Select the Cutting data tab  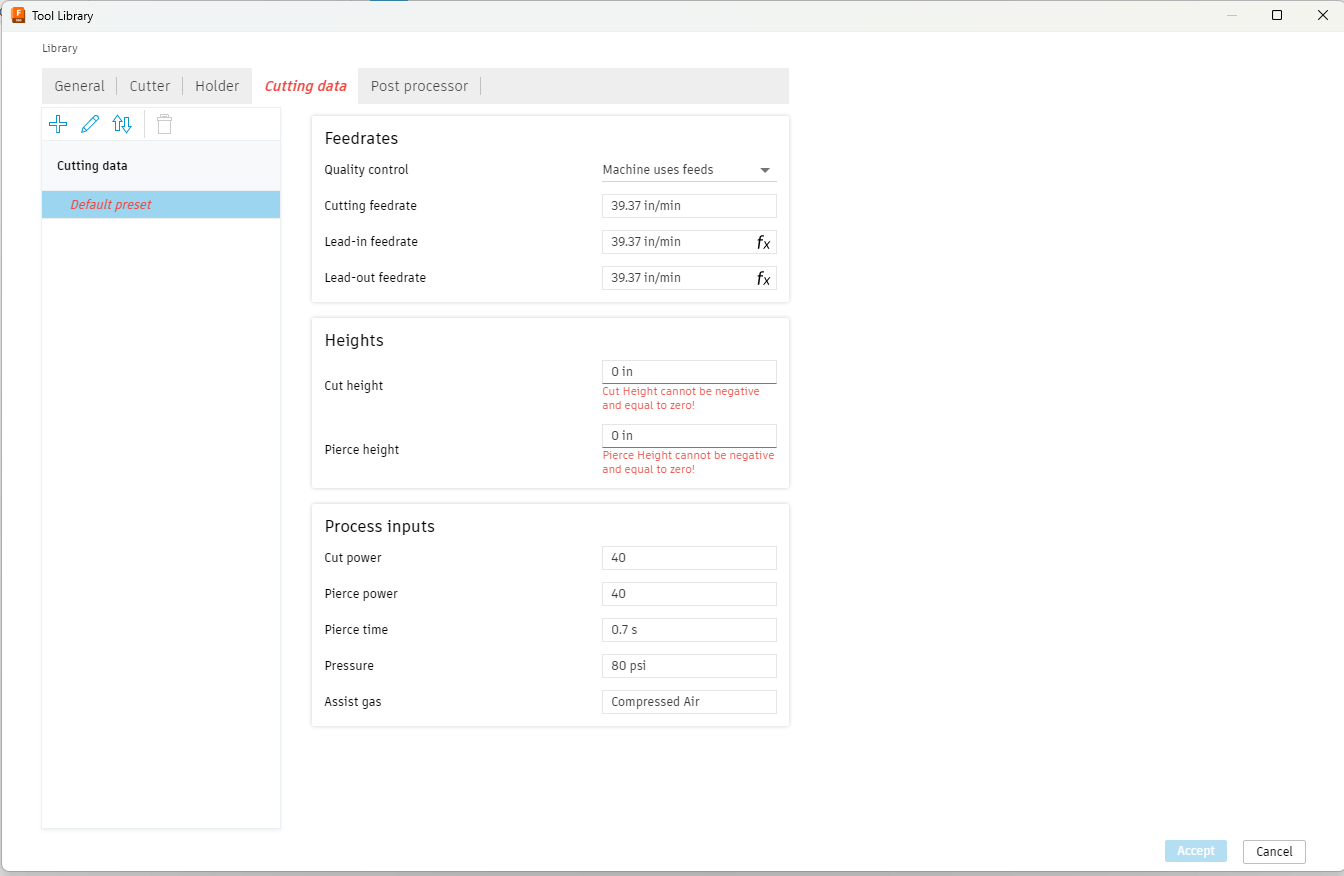coord(304,85)
